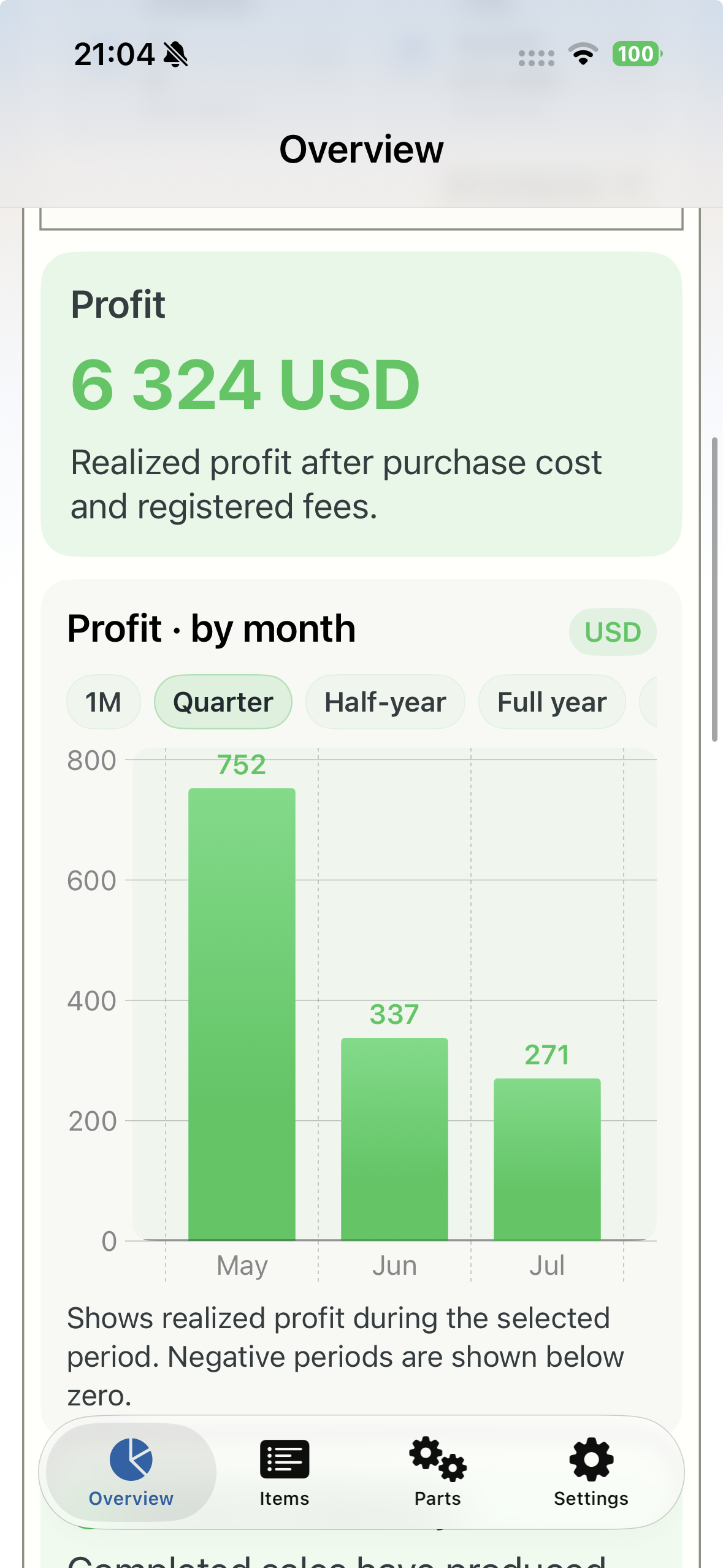Tap the Wi-Fi status icon
723x1568 pixels.
[583, 54]
